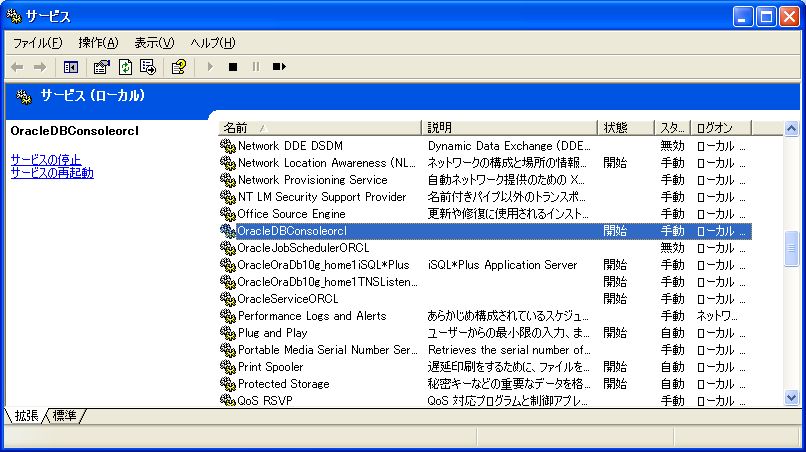Click 無効 startup type of OracleJobSchedulerORCL
This screenshot has height=452, width=806.
[672, 248]
